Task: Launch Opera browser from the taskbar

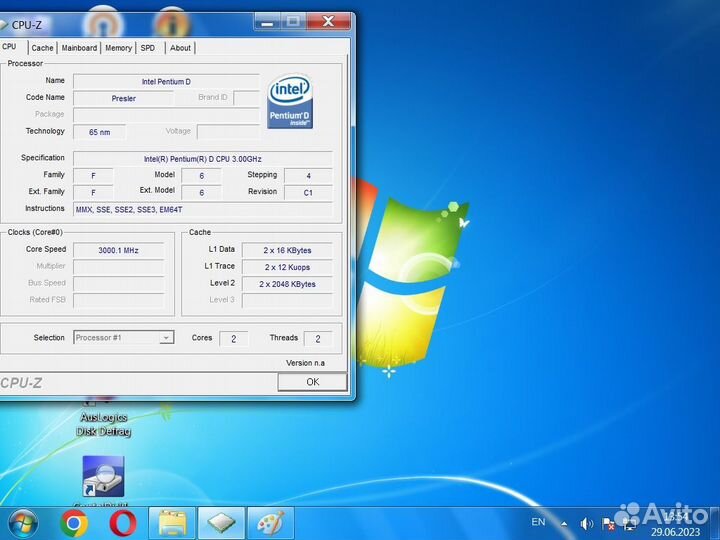Action: (123, 523)
